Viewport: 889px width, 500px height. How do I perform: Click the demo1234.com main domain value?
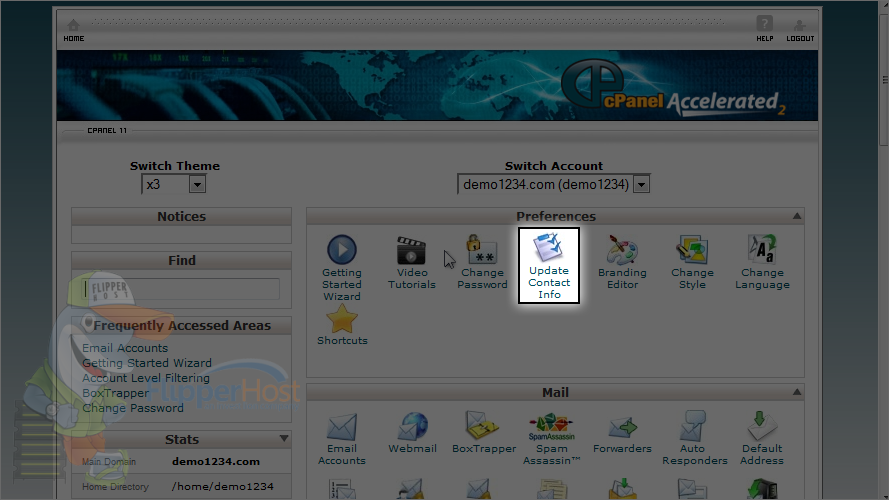(216, 461)
